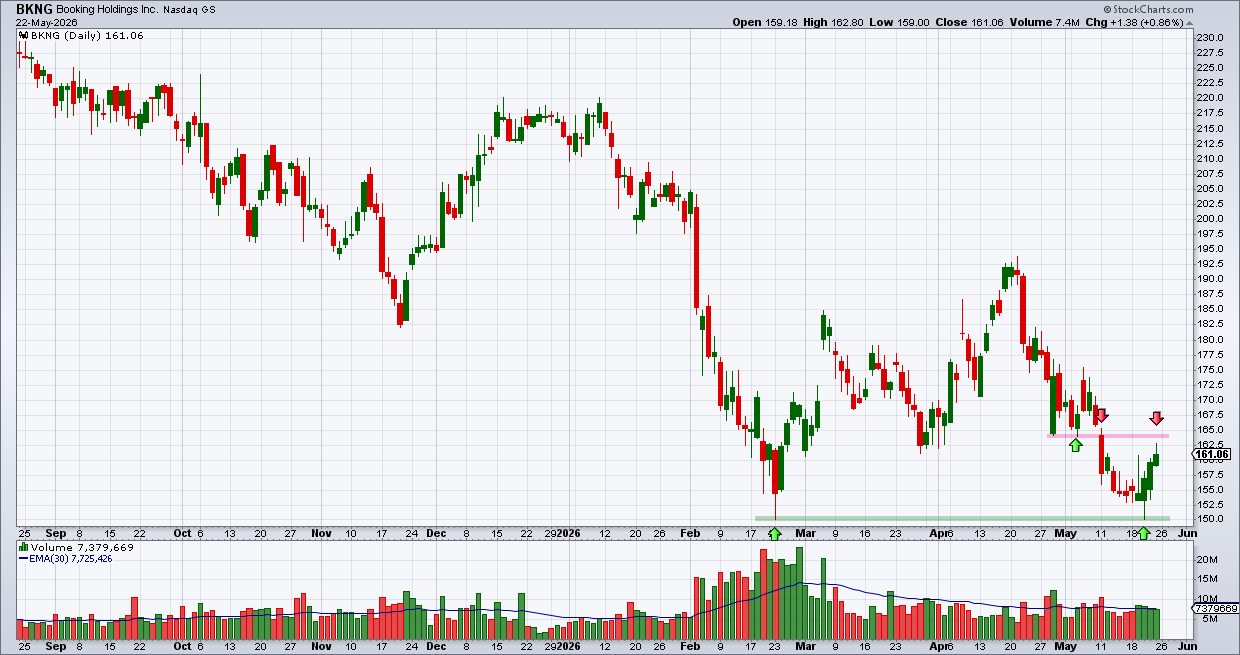Click the blue EMA line icon in legend
1240x655 pixels.
click(26, 559)
